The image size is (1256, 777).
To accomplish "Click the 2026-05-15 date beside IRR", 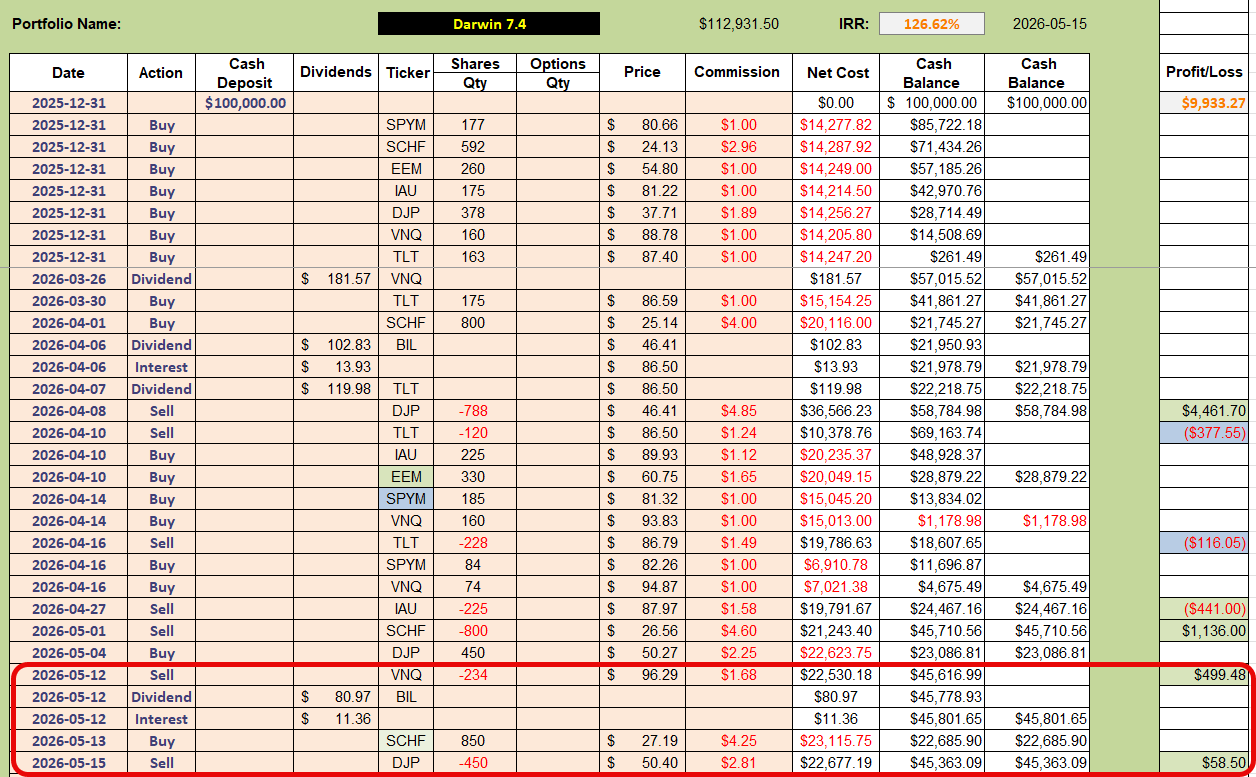I will (1049, 24).
